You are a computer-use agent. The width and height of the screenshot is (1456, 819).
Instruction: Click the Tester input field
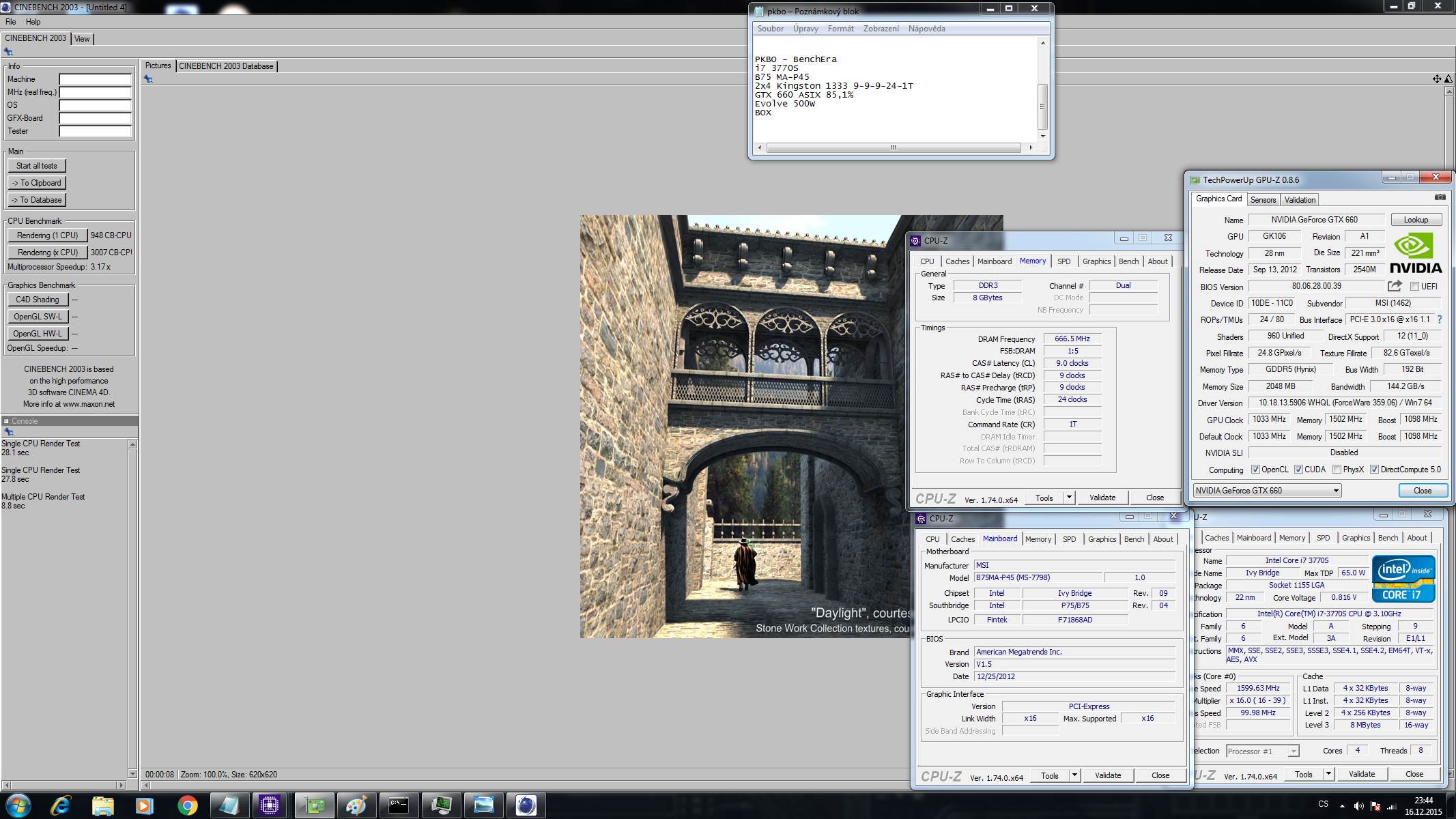(x=95, y=131)
